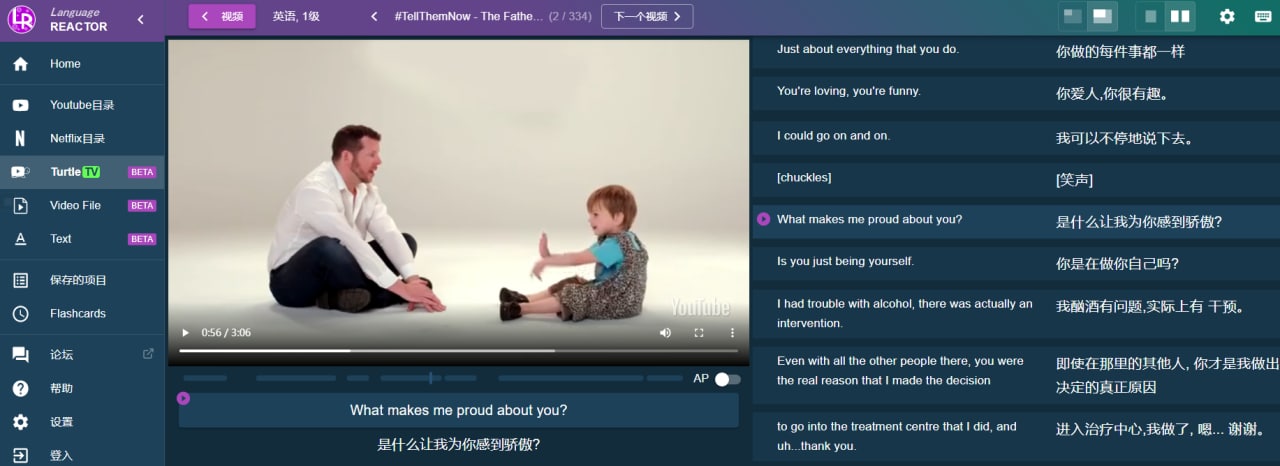Open the Youtube目录 catalogue

pos(82,105)
